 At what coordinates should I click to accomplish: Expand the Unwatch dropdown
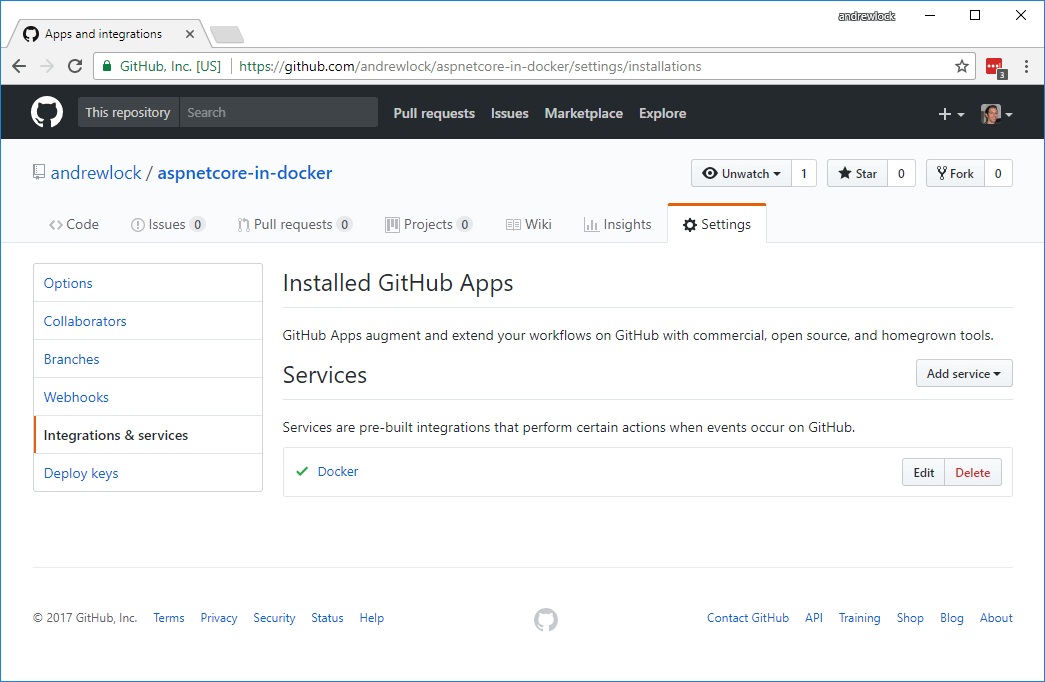point(741,173)
